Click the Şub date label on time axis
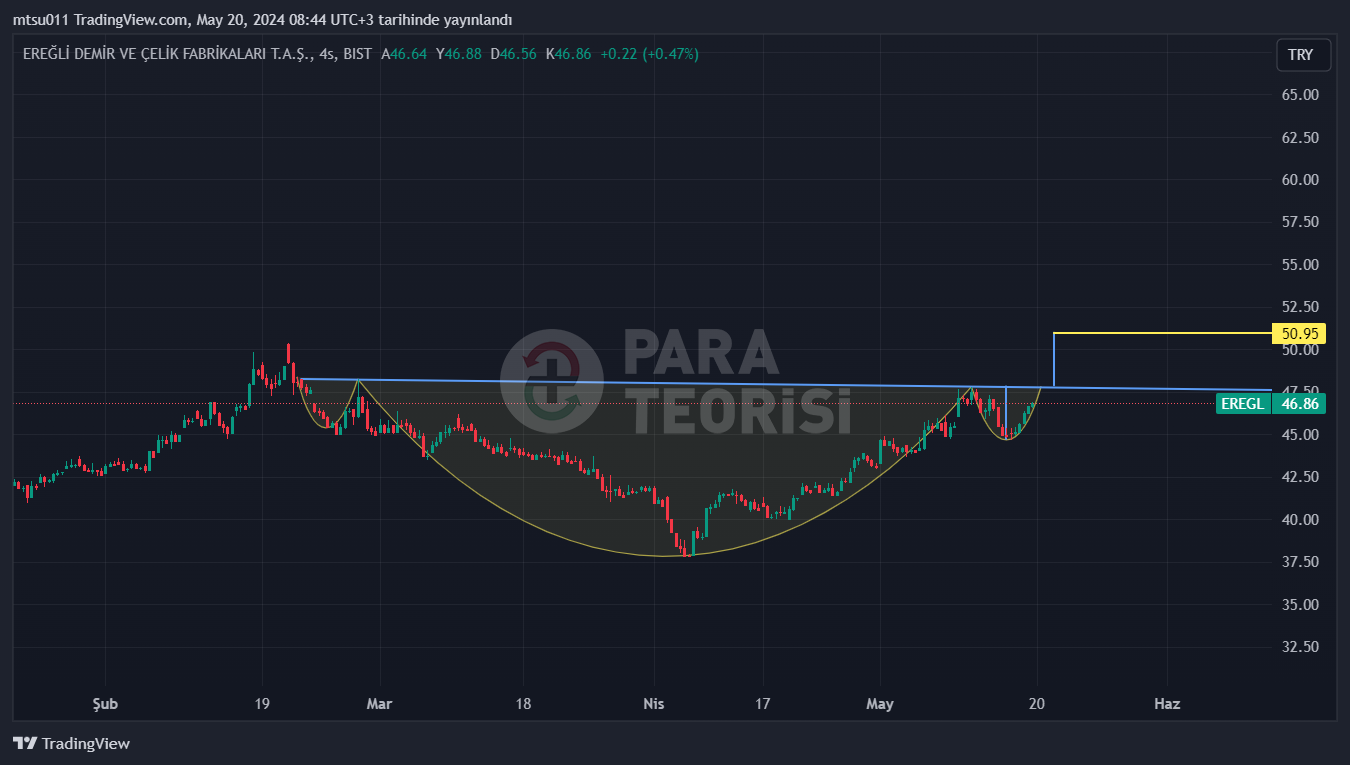The height and width of the screenshot is (765, 1350). [105, 704]
